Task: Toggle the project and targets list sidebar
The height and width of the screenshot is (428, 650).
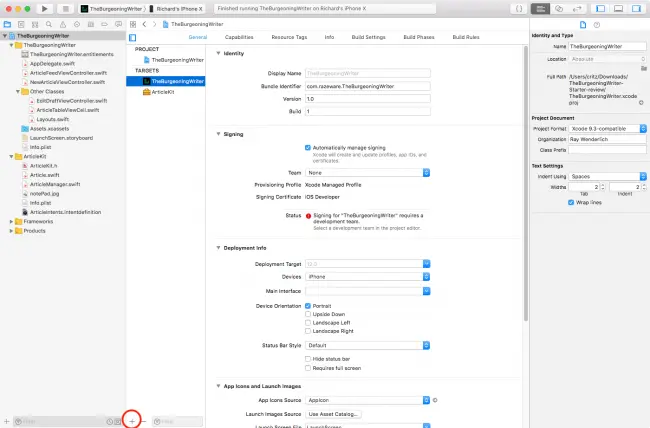Action: click(x=133, y=38)
